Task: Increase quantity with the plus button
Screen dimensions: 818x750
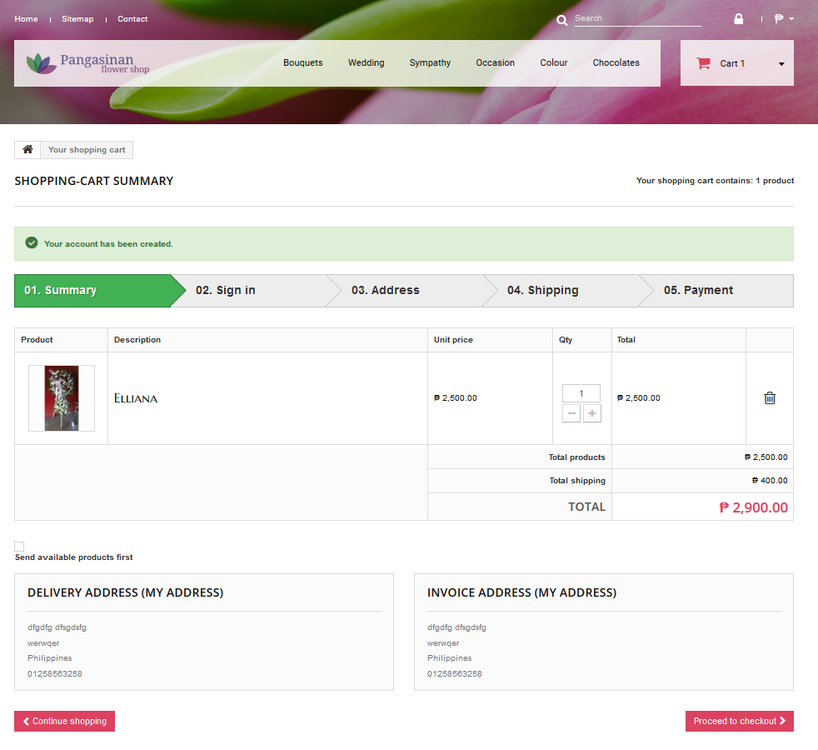Action: click(592, 413)
